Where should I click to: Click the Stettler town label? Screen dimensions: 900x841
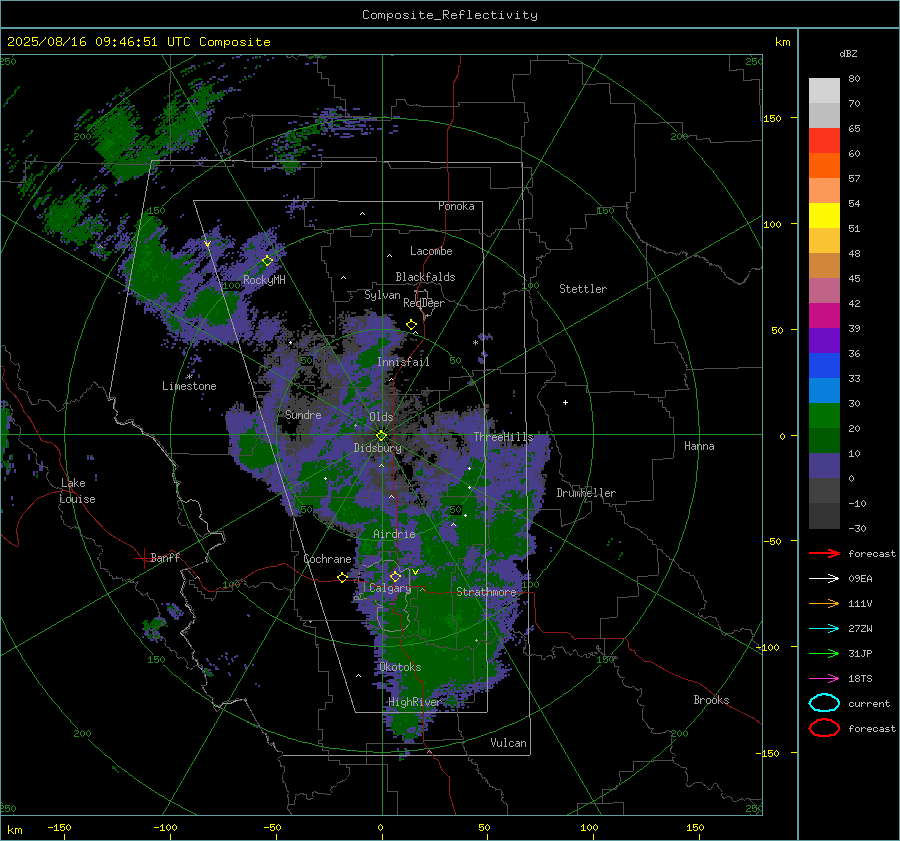583,289
